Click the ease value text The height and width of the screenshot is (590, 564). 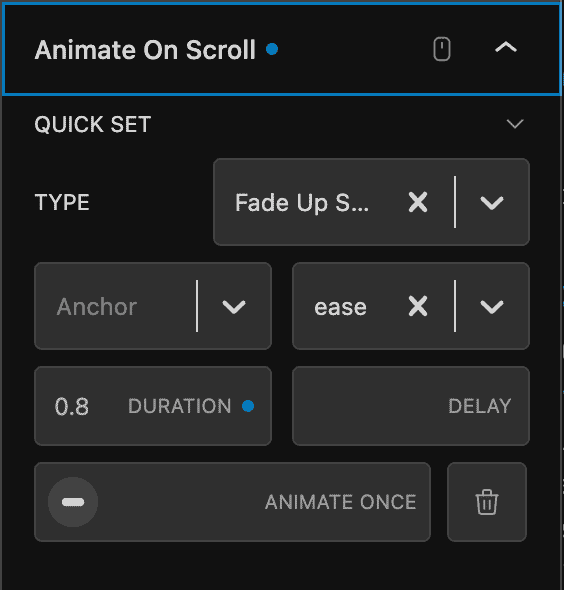(x=340, y=307)
